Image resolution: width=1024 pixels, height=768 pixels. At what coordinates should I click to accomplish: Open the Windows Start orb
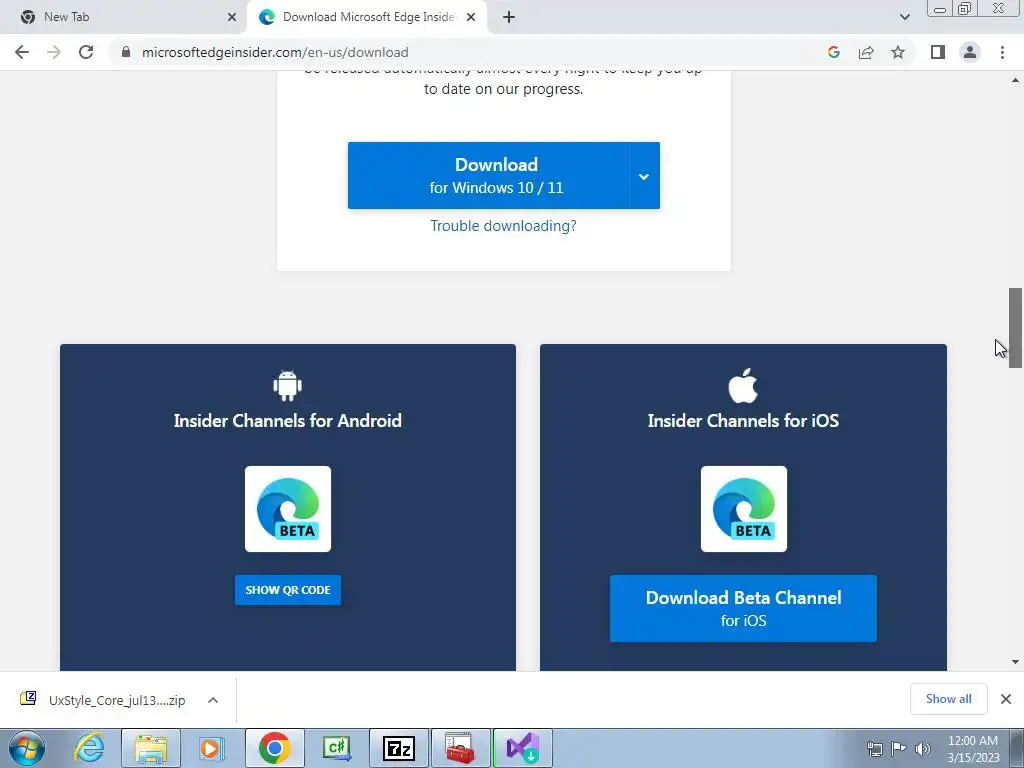click(x=27, y=748)
